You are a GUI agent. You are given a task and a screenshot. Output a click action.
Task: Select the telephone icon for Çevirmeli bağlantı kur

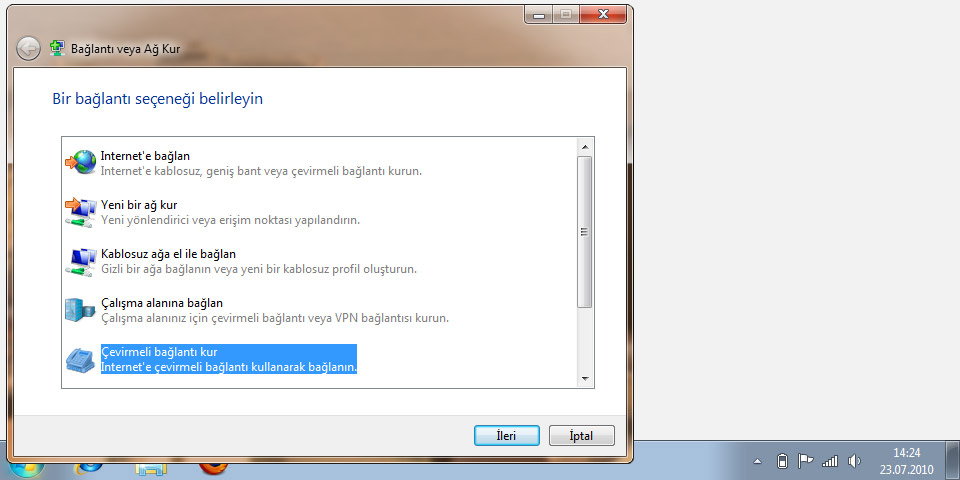pos(81,359)
